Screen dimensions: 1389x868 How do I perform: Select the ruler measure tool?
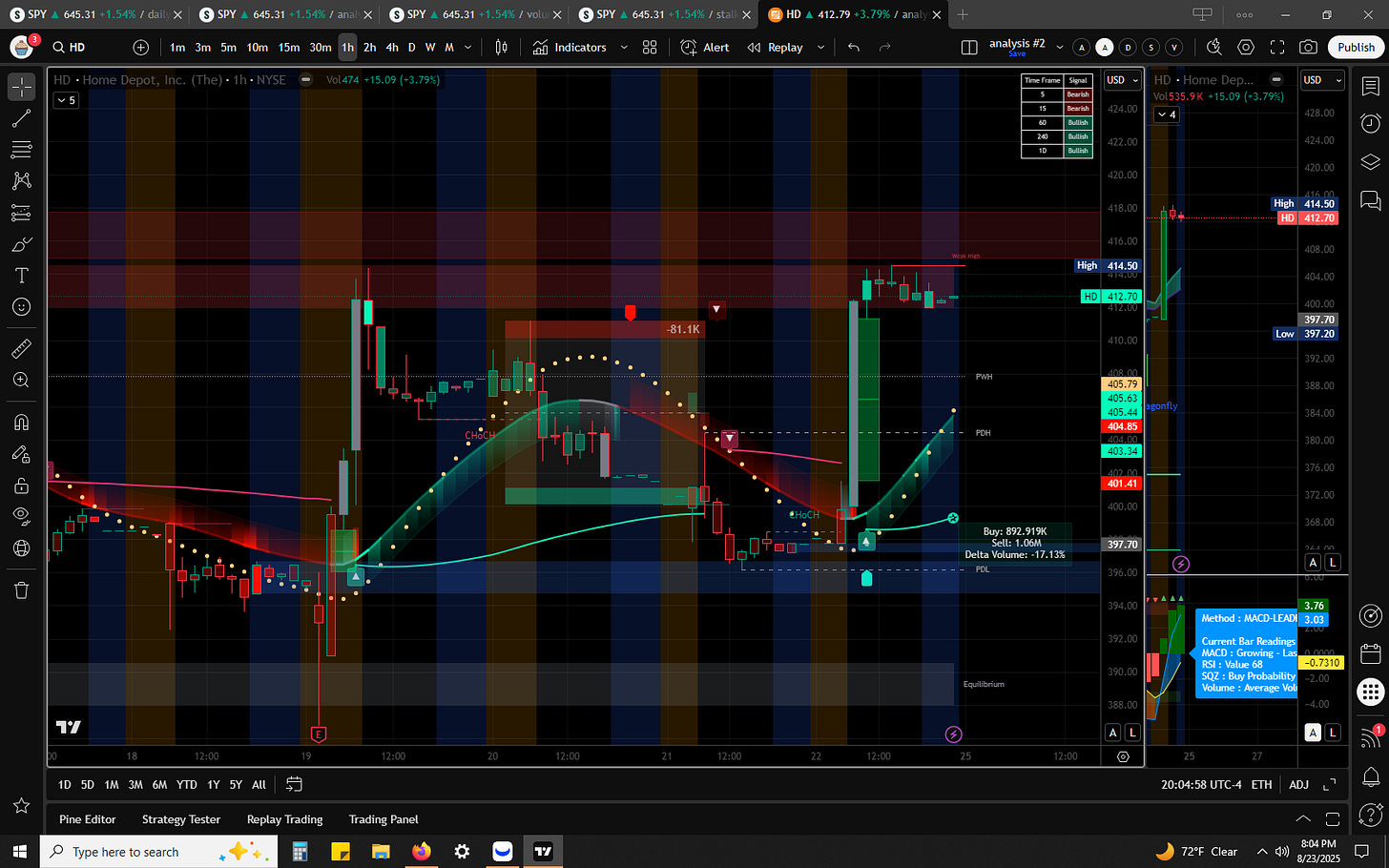21,349
